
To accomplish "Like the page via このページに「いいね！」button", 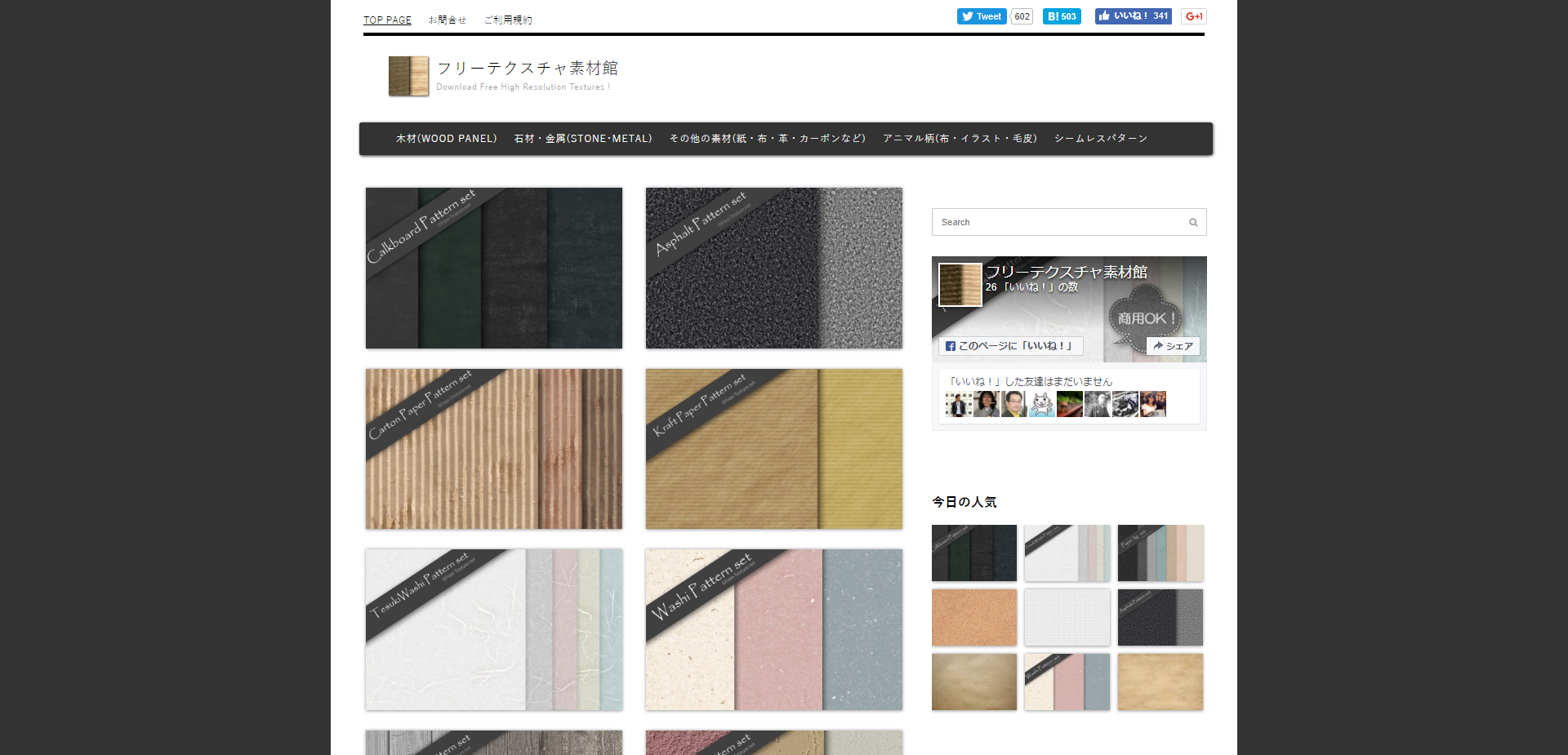I will [x=1010, y=346].
